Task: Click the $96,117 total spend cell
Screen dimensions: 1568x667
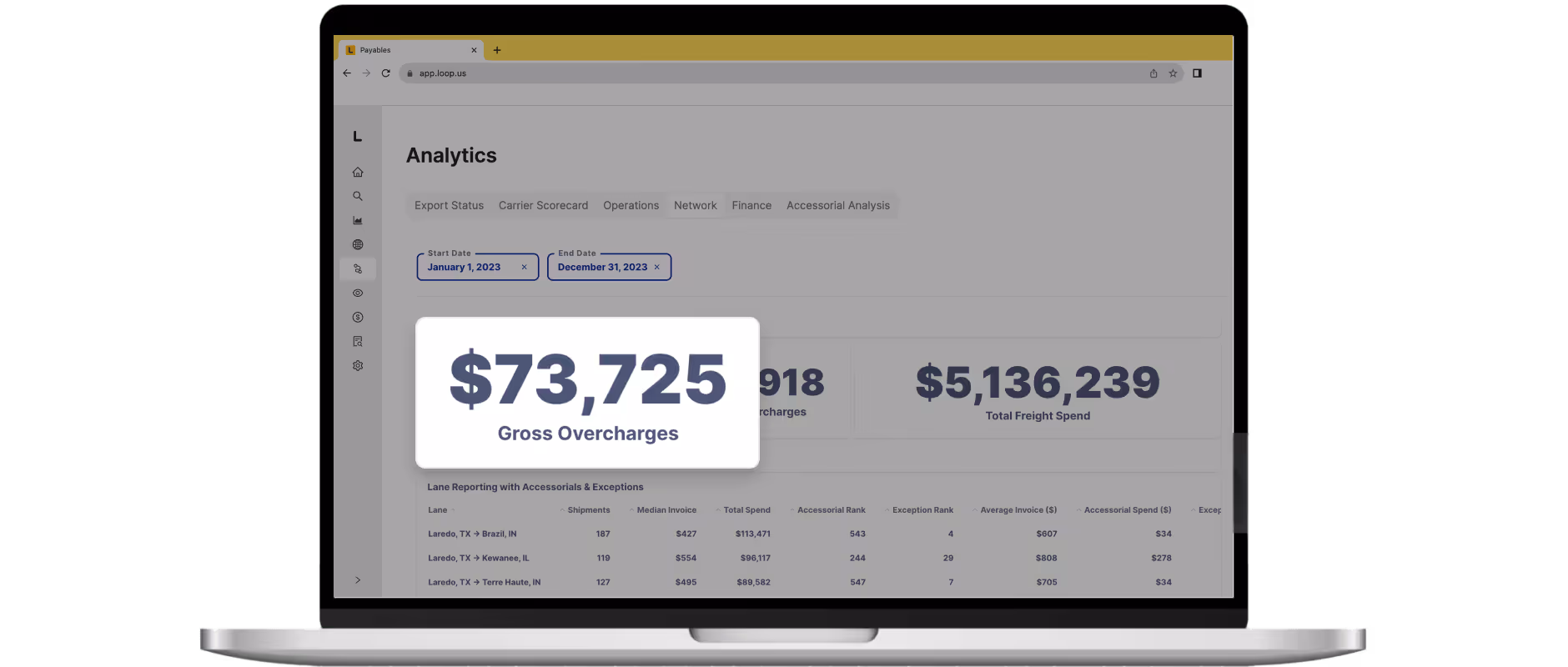Action: (755, 559)
